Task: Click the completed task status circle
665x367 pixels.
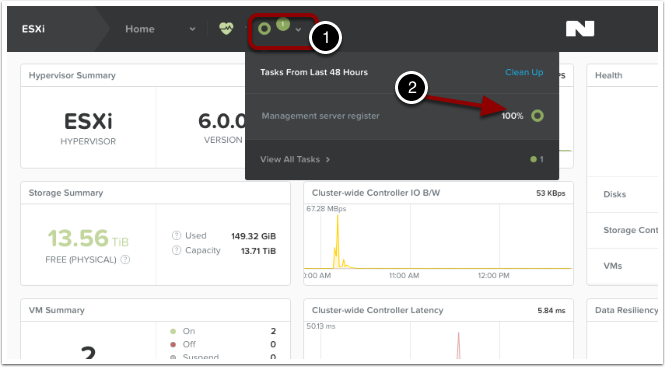Action: (537, 116)
